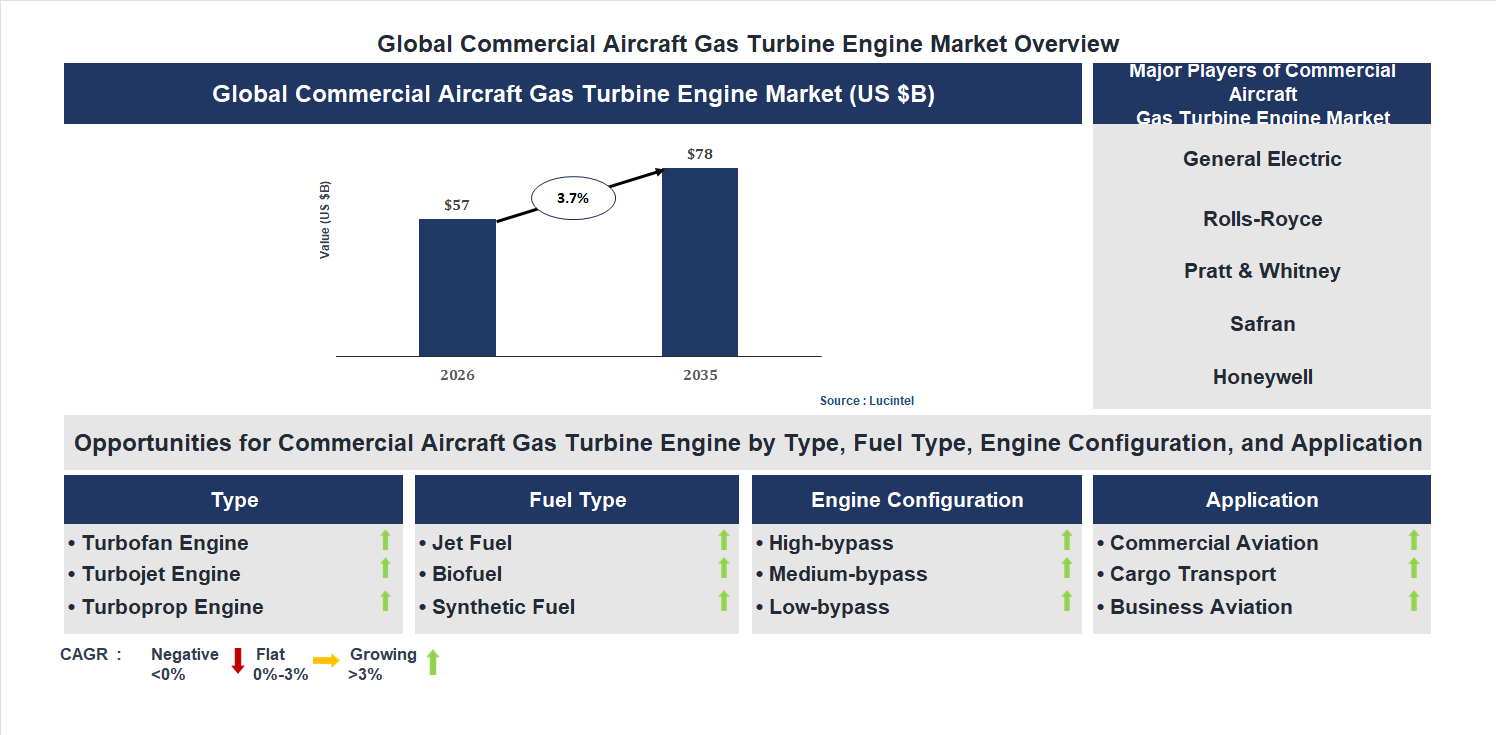Screen dimensions: 1496x735
Task: Select the Engine Configuration column header
Action: pos(917,500)
